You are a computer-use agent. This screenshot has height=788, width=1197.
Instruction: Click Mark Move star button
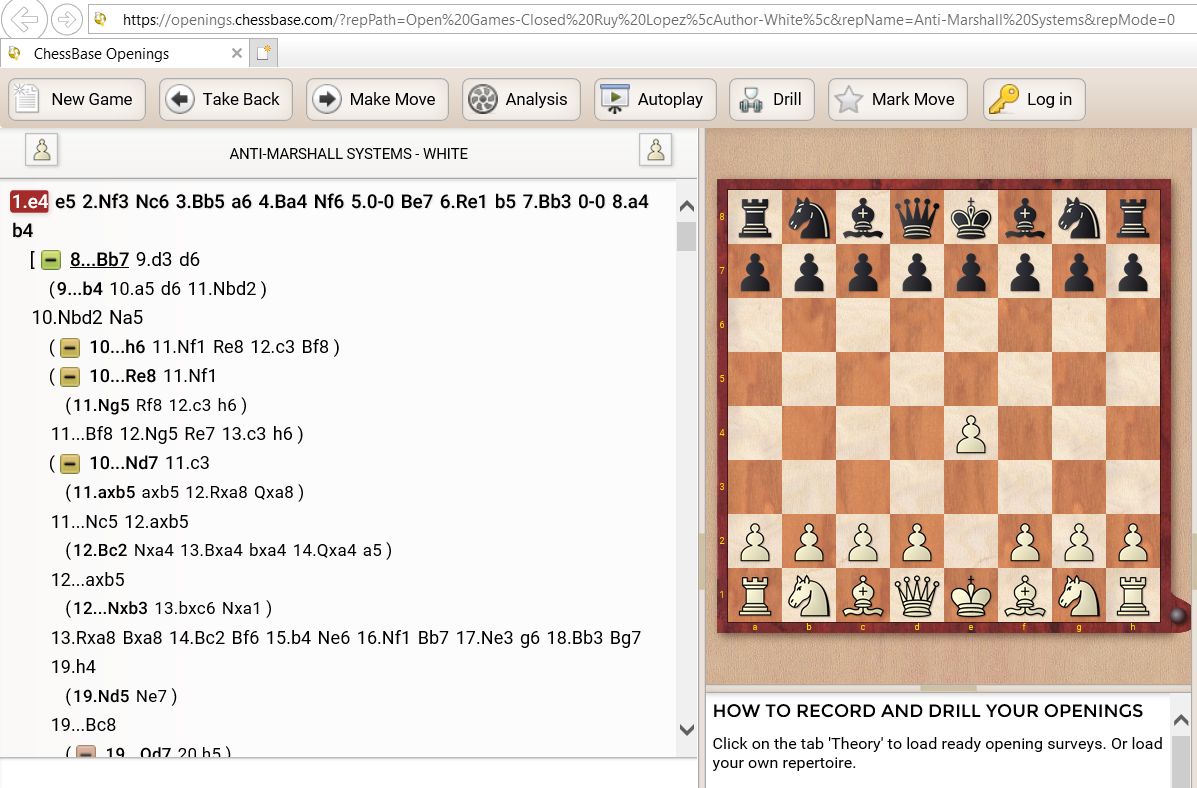click(897, 99)
